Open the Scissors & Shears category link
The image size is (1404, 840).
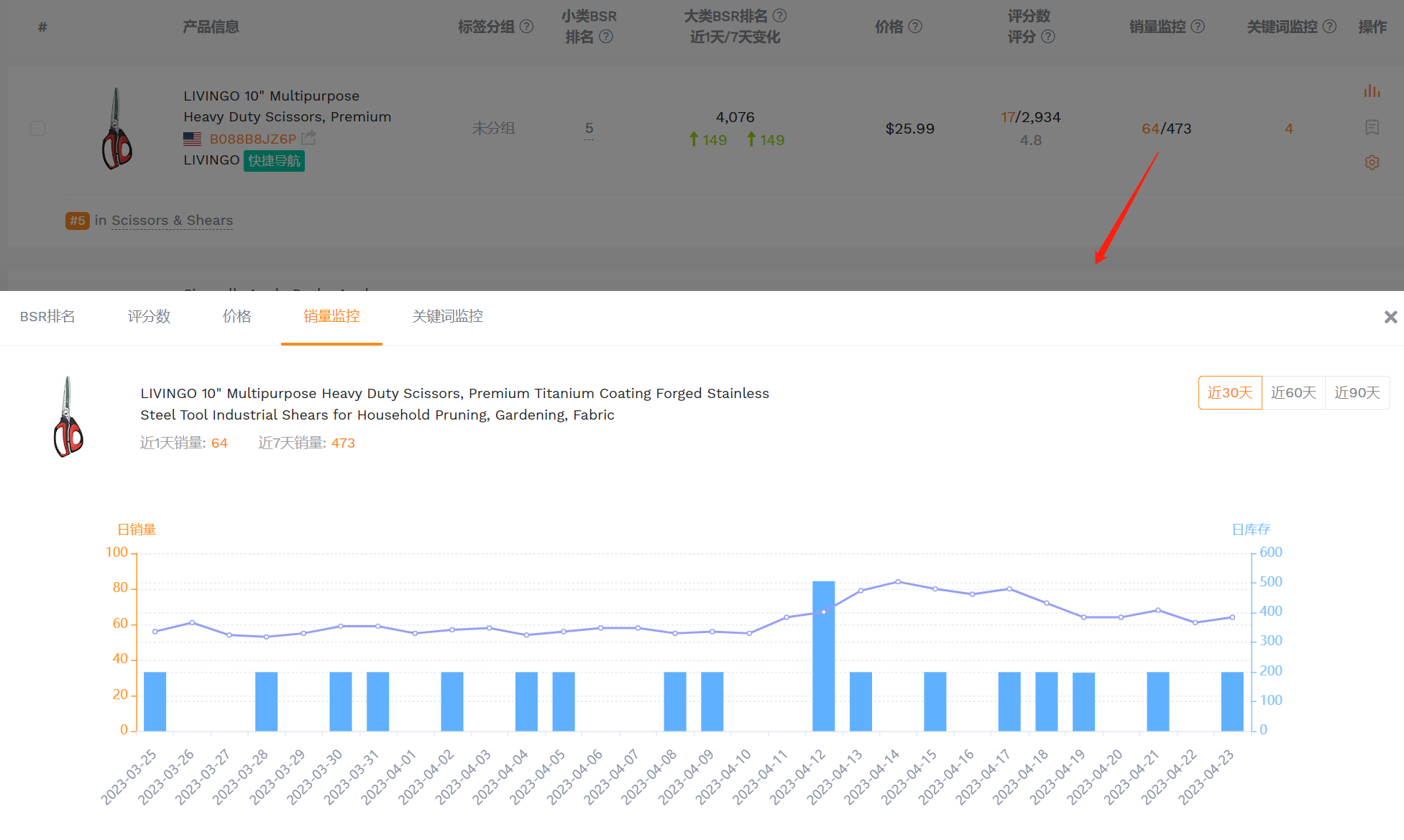[172, 221]
